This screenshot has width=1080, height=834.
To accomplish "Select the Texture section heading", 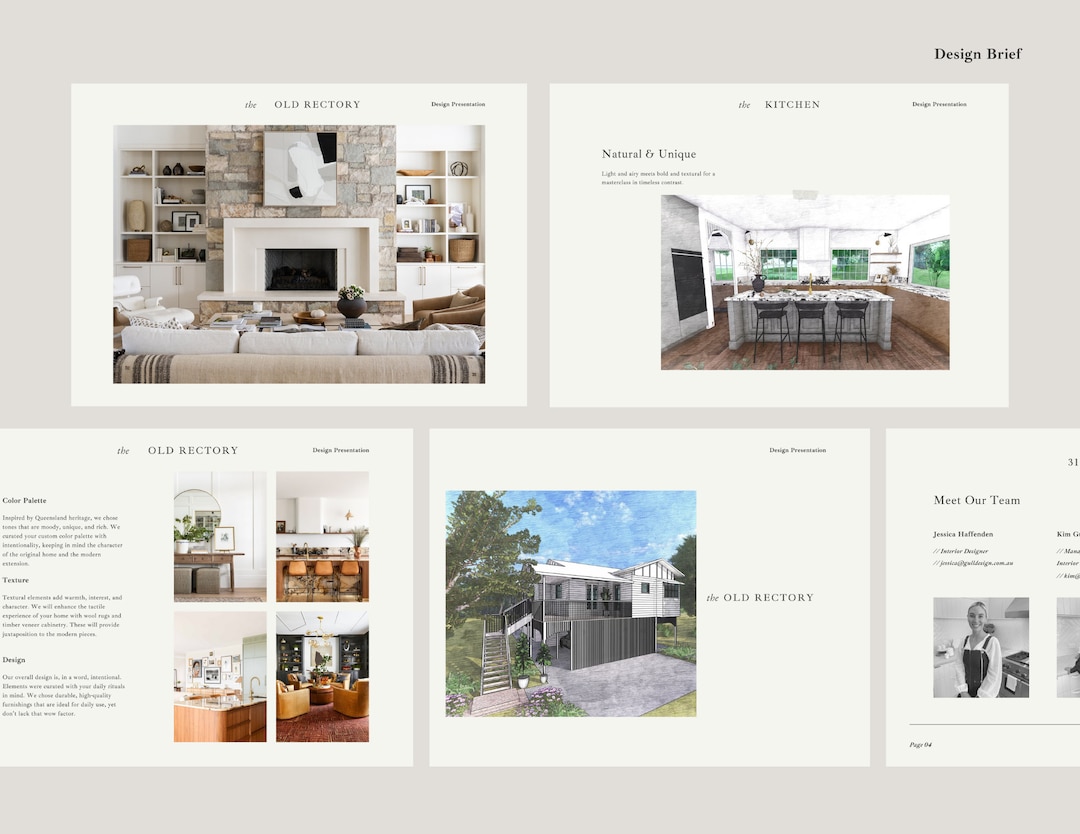I will click(x=15, y=579).
